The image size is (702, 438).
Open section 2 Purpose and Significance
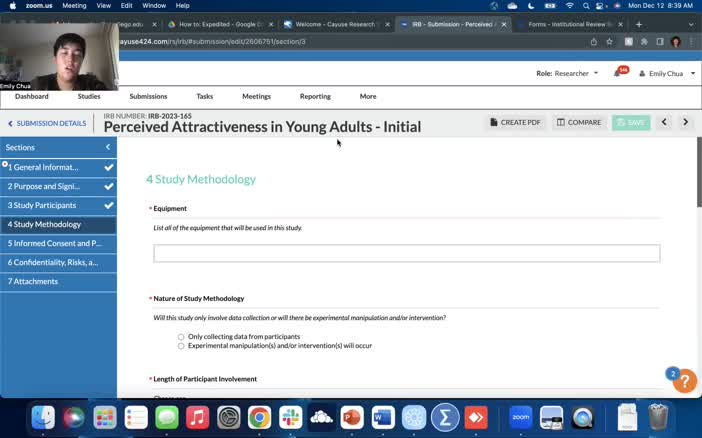(x=58, y=186)
